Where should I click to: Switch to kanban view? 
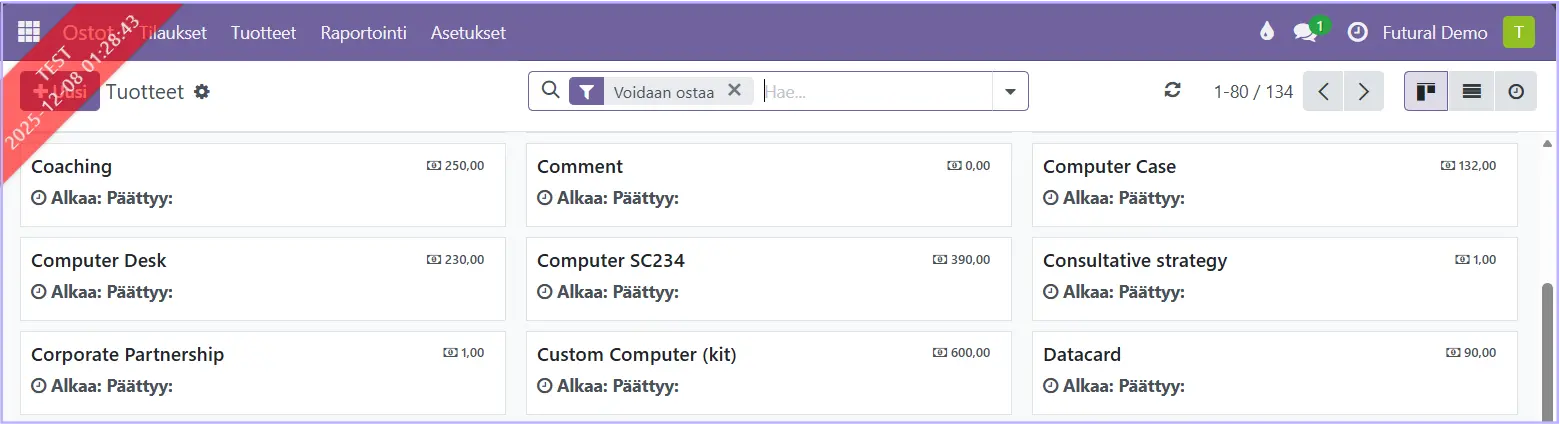[x=1426, y=91]
